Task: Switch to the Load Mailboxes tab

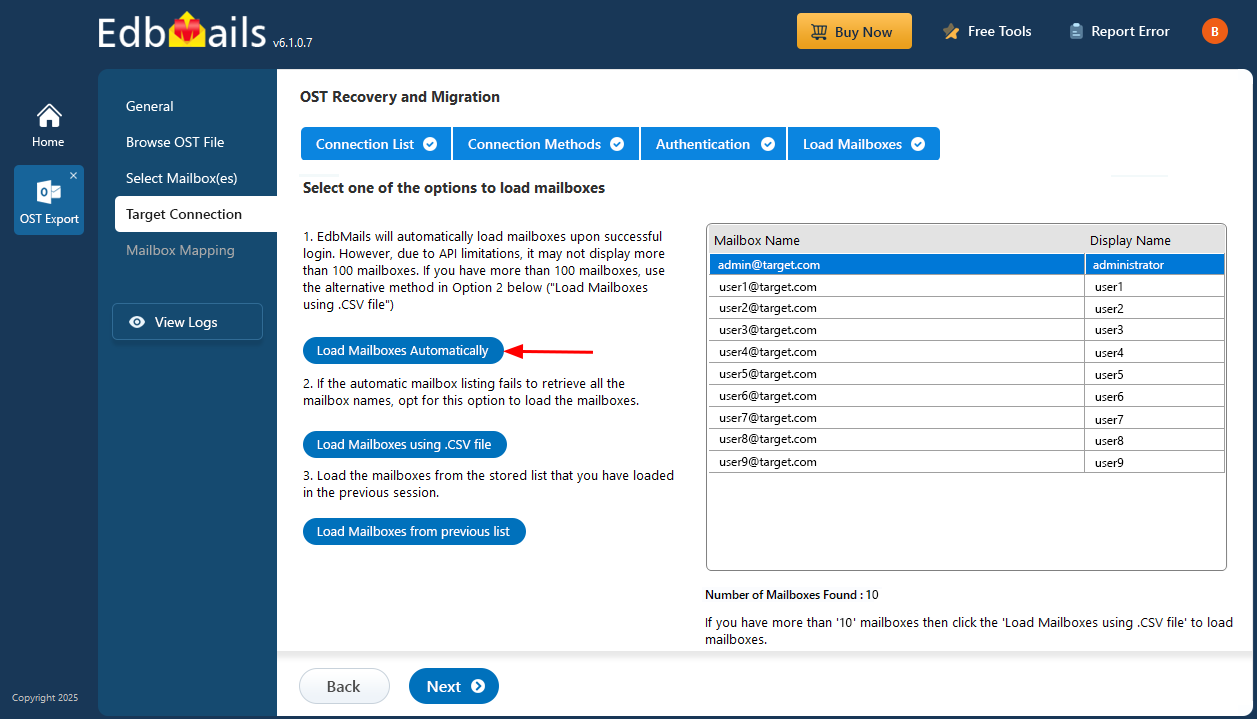Action: coord(864,144)
